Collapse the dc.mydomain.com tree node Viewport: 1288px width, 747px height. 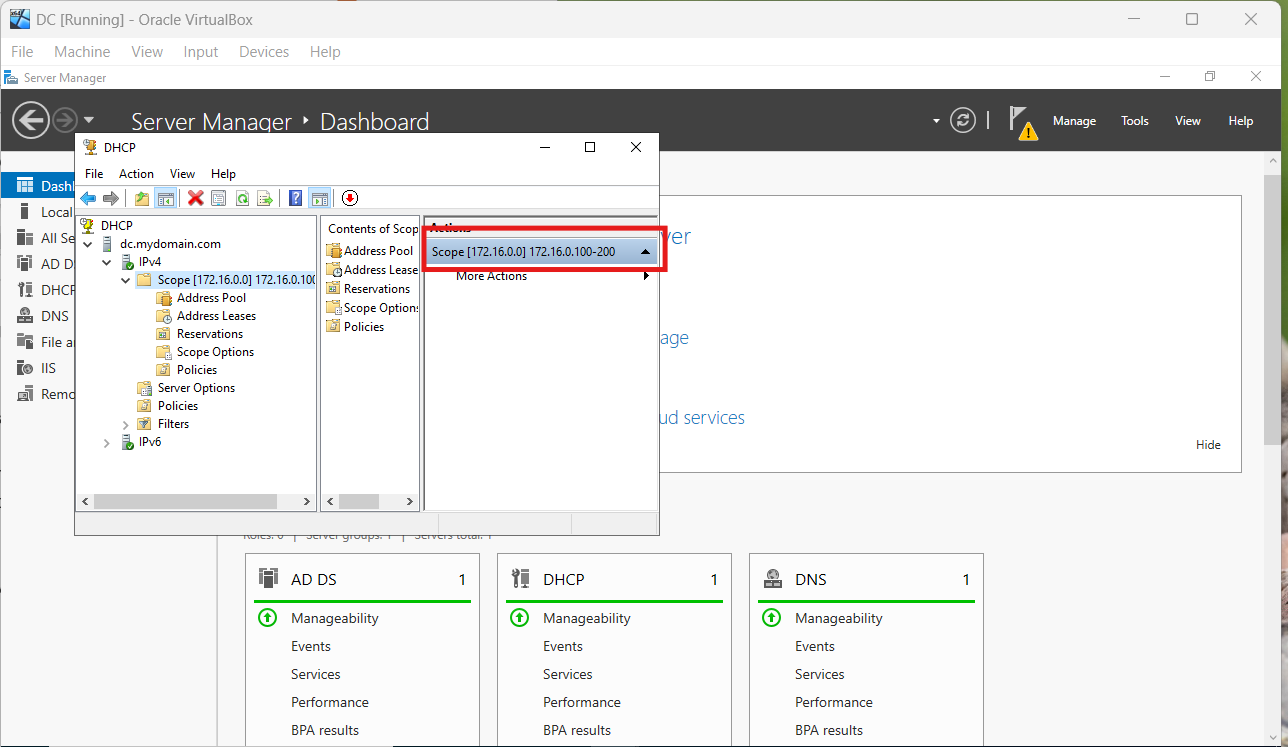[x=88, y=244]
